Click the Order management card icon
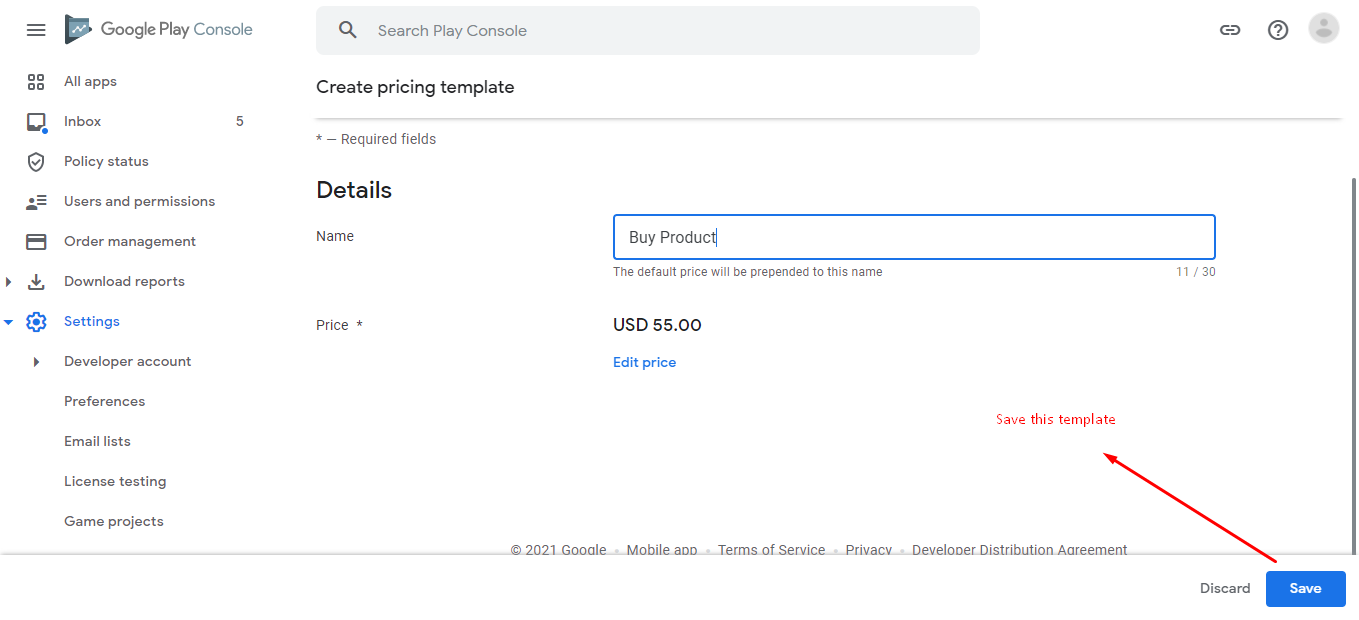Viewport: 1359px width, 620px height. coord(36,242)
